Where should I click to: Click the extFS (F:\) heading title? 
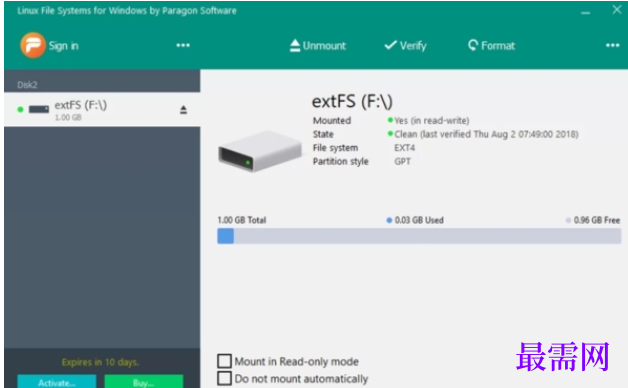click(352, 101)
